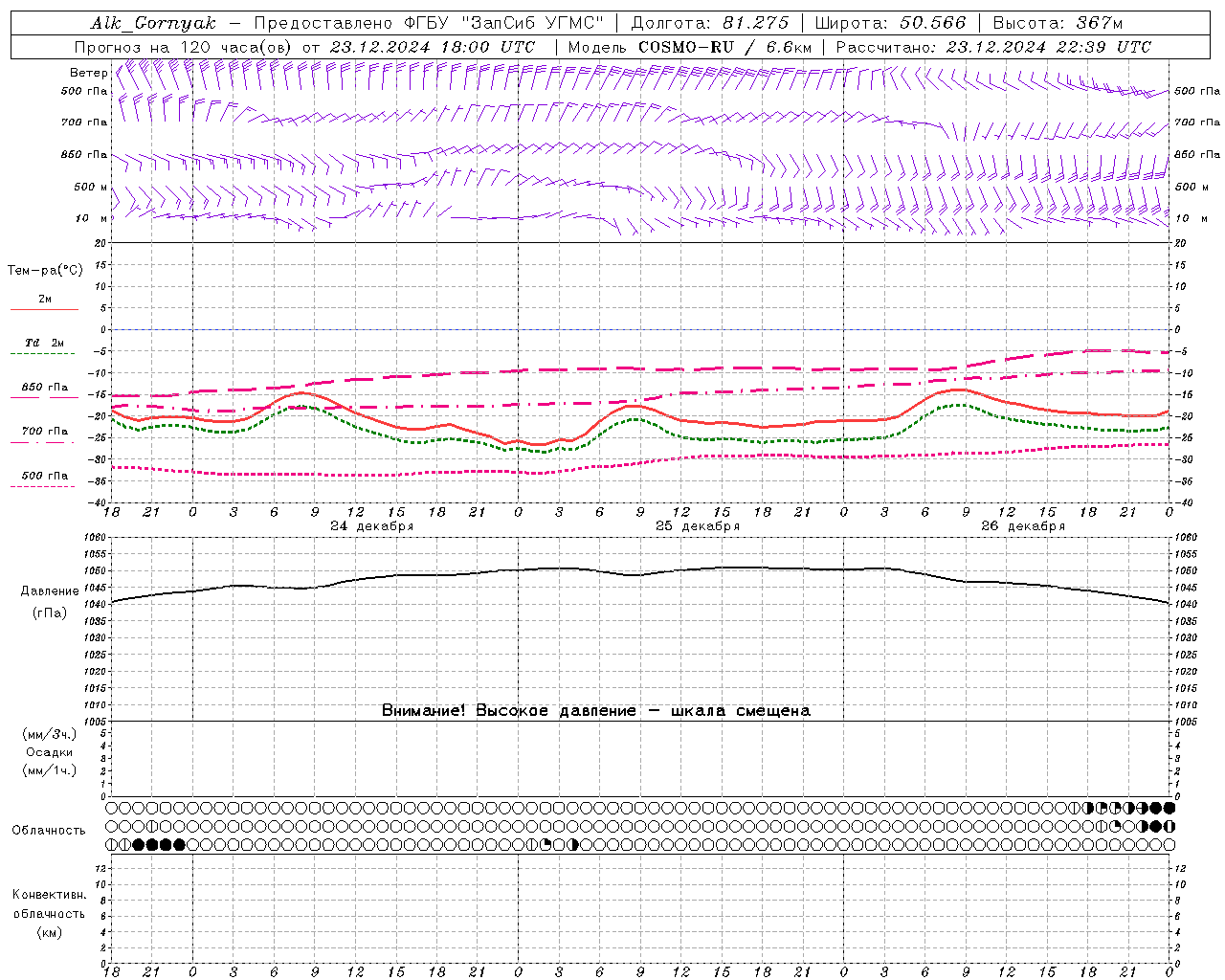Click the 'Давление' pressure panel label
This screenshot has width=1225, height=980.
pos(50,591)
